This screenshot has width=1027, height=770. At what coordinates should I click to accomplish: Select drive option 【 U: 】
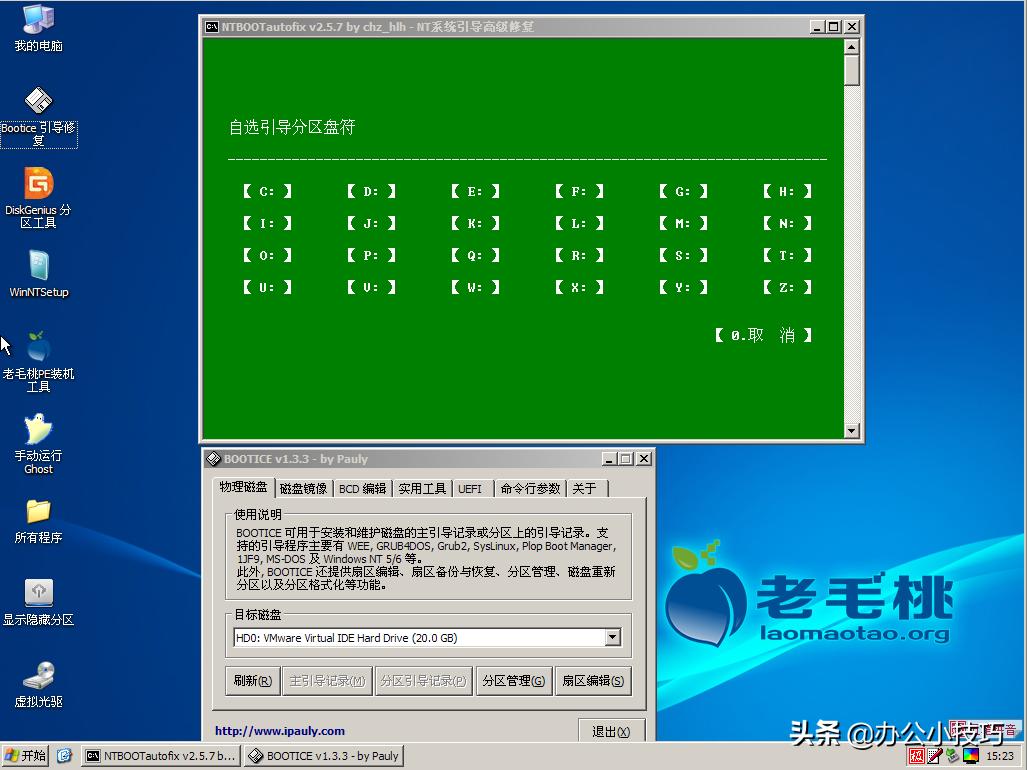tap(267, 287)
